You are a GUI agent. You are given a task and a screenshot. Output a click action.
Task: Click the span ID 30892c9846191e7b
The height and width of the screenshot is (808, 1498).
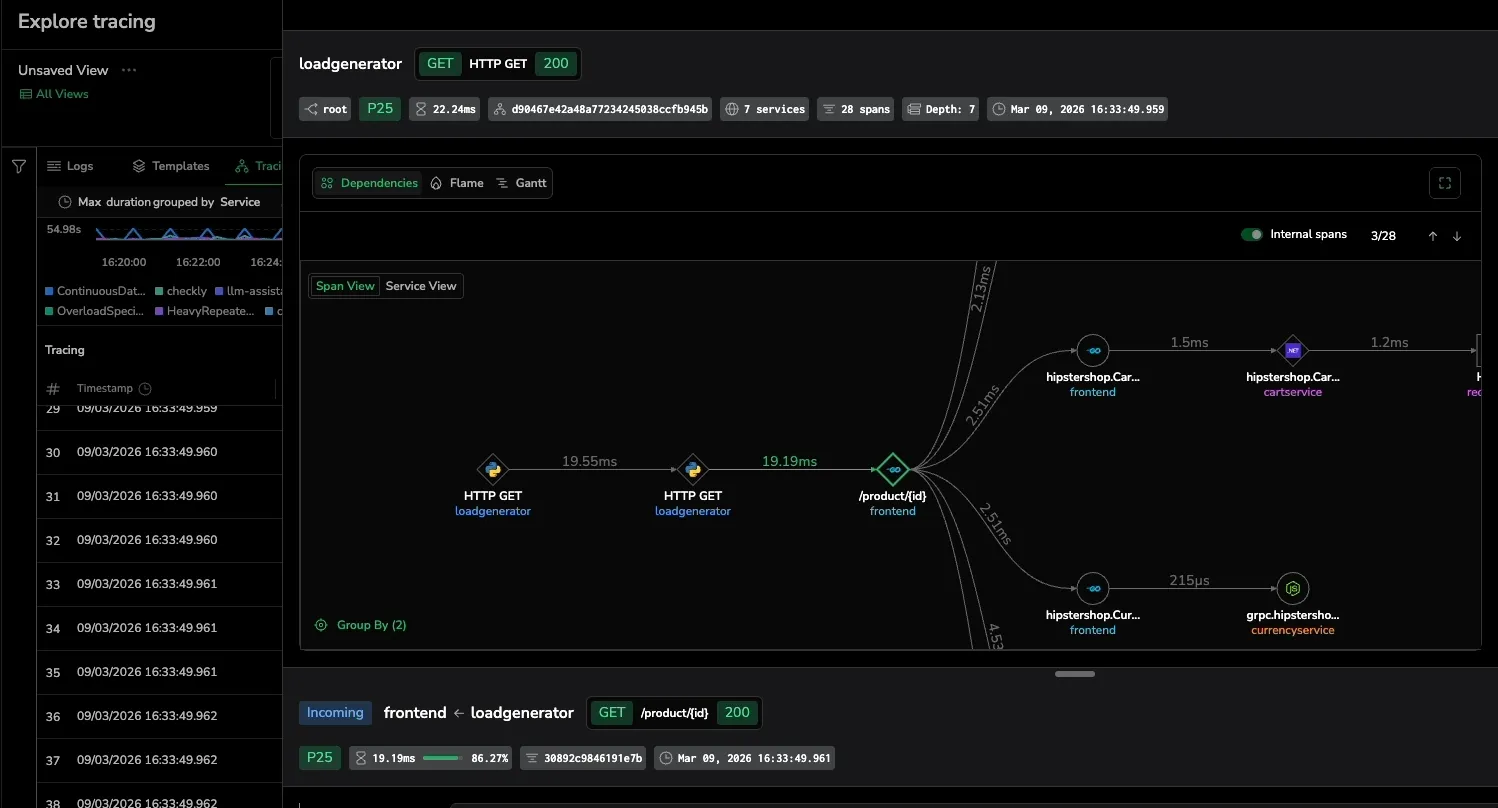583,758
